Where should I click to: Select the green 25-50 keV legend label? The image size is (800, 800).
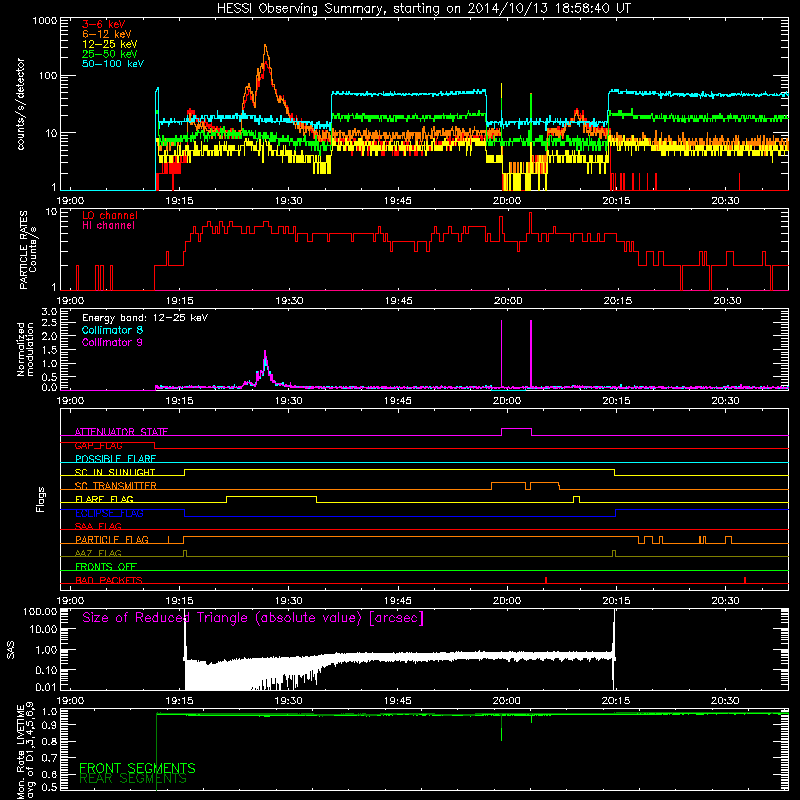(x=109, y=54)
